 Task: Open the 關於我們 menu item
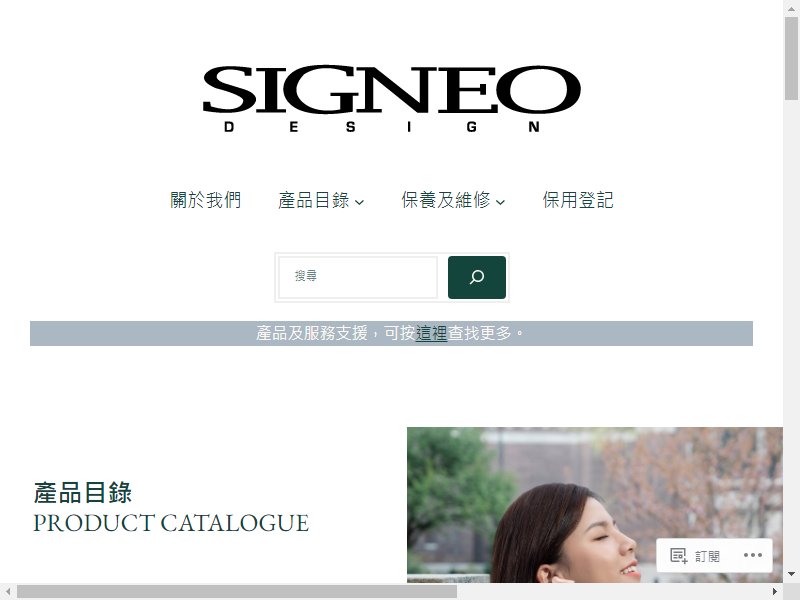[205, 200]
